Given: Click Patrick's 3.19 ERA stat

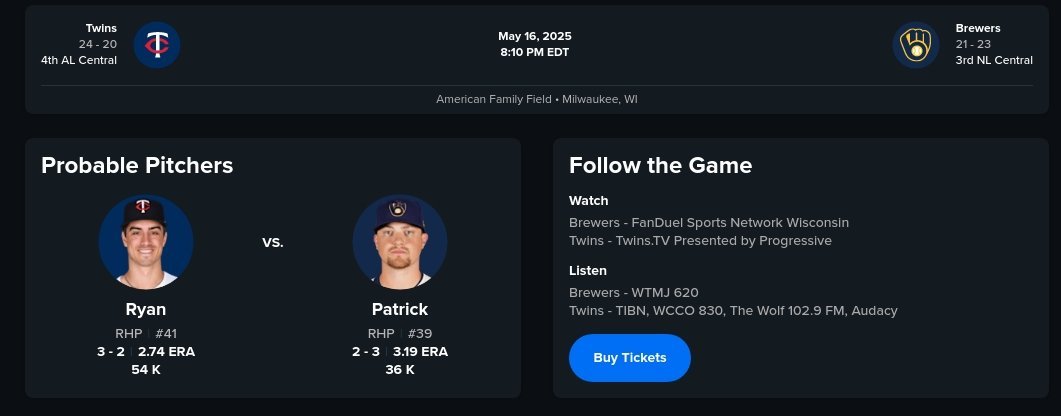Looking at the screenshot, I should [420, 351].
